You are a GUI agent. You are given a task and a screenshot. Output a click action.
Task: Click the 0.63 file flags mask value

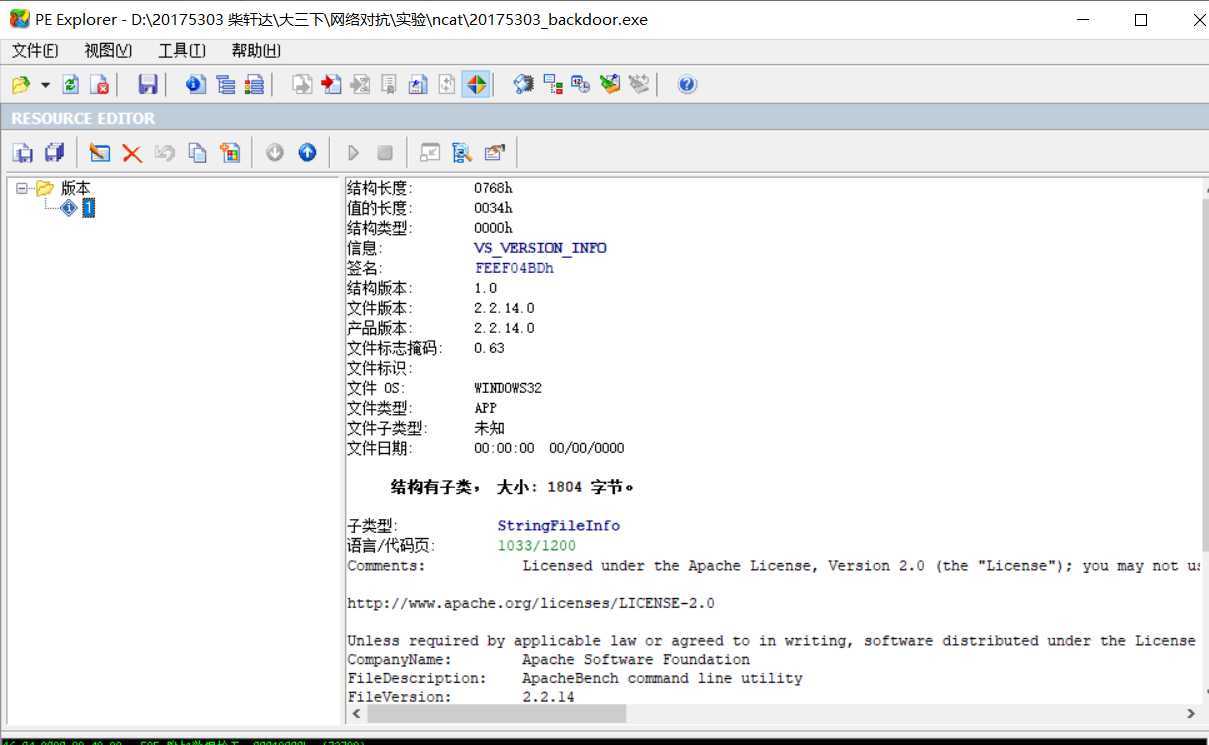(489, 348)
